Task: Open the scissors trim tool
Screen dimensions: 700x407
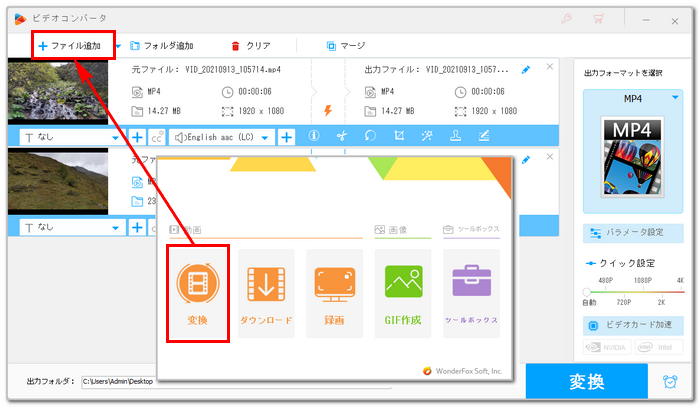Action: [342, 136]
